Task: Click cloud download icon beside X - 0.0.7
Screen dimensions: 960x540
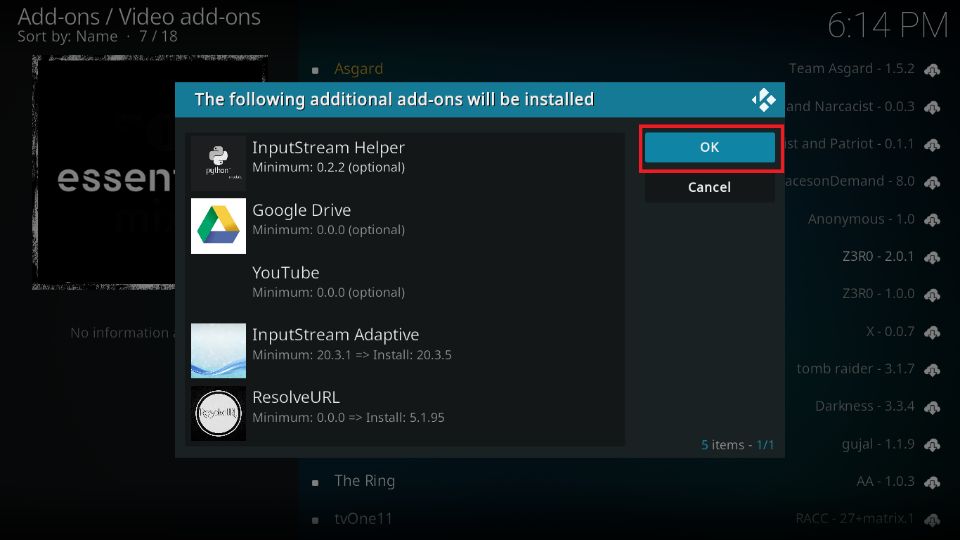Action: [932, 332]
